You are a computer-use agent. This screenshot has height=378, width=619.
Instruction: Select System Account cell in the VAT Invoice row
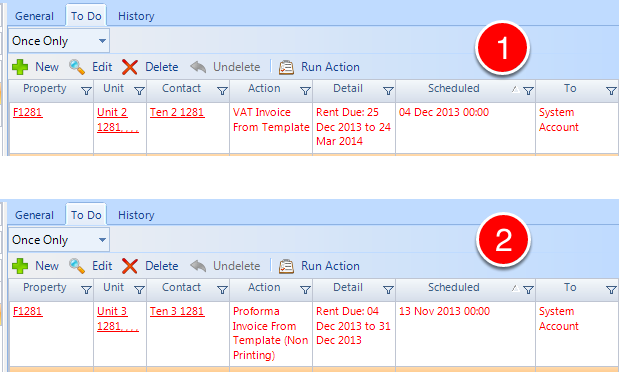(577, 128)
